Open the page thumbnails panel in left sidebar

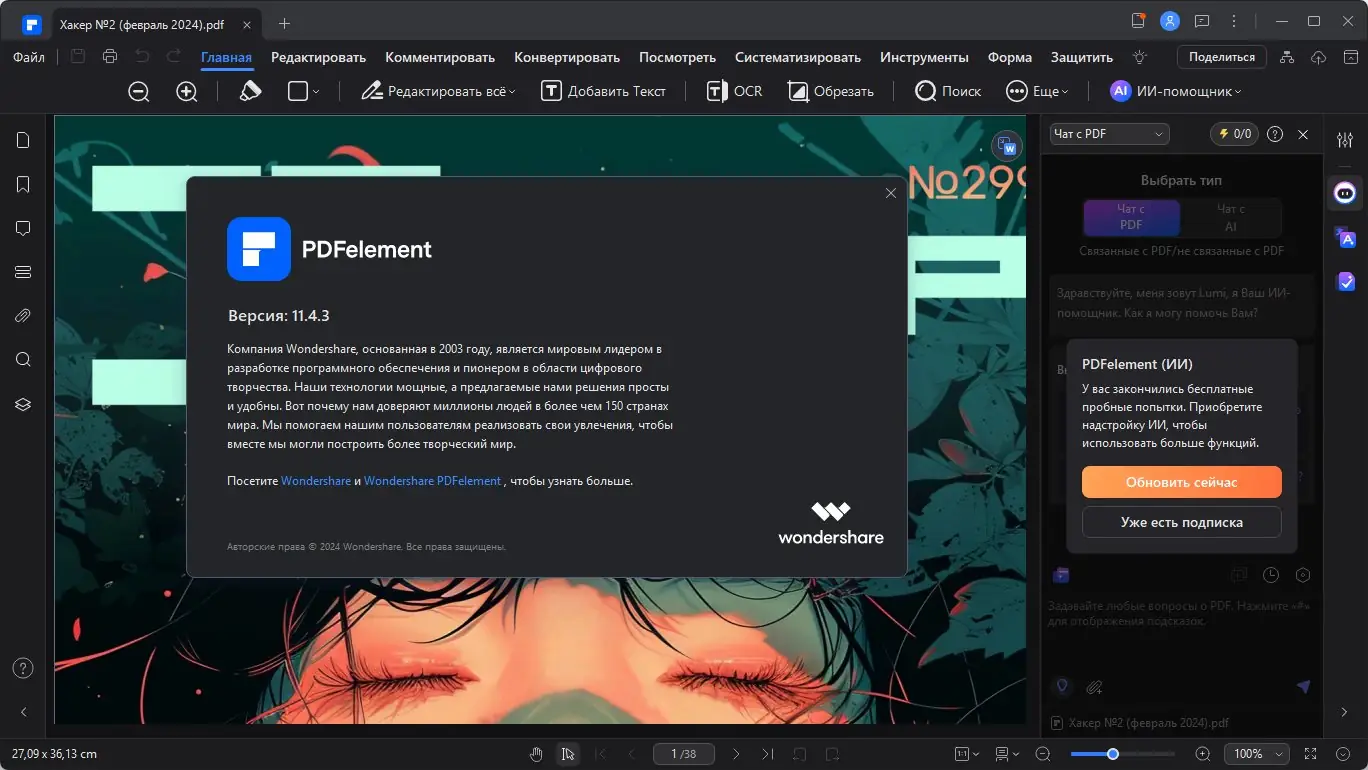23,140
